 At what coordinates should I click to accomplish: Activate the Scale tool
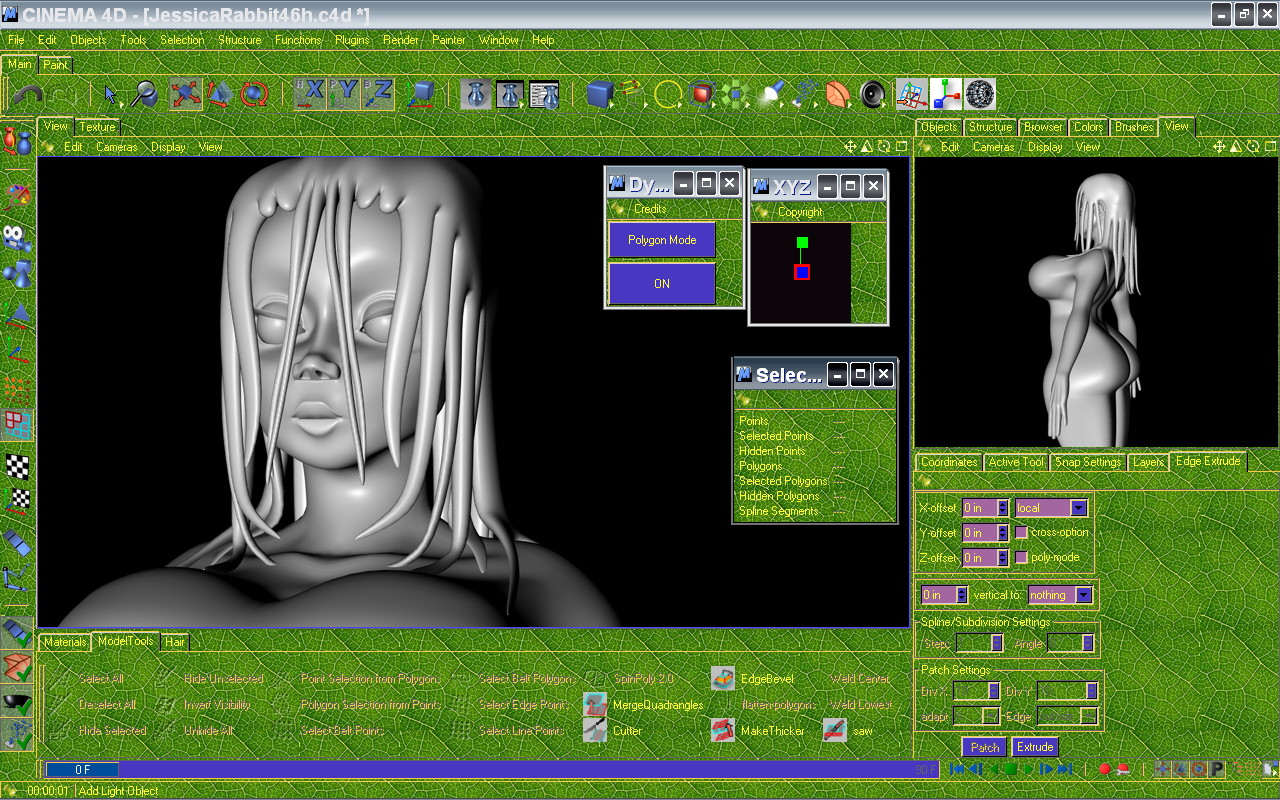(x=220, y=95)
